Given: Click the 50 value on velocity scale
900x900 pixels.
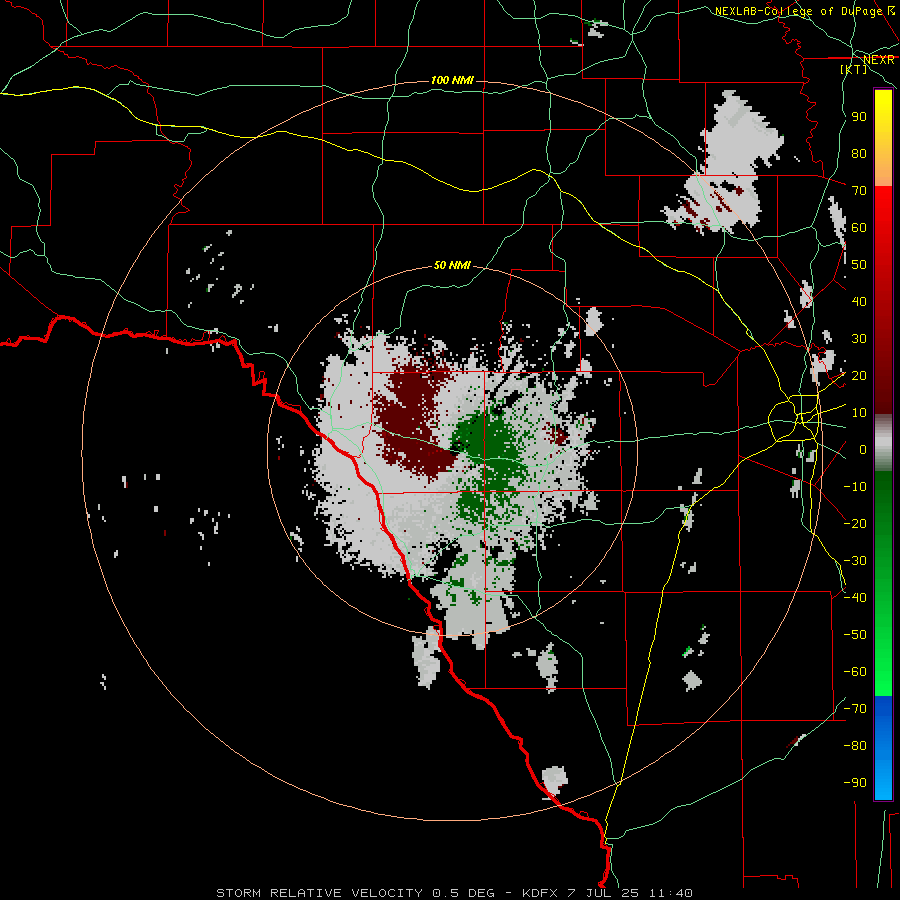Looking at the screenshot, I should tap(859, 265).
